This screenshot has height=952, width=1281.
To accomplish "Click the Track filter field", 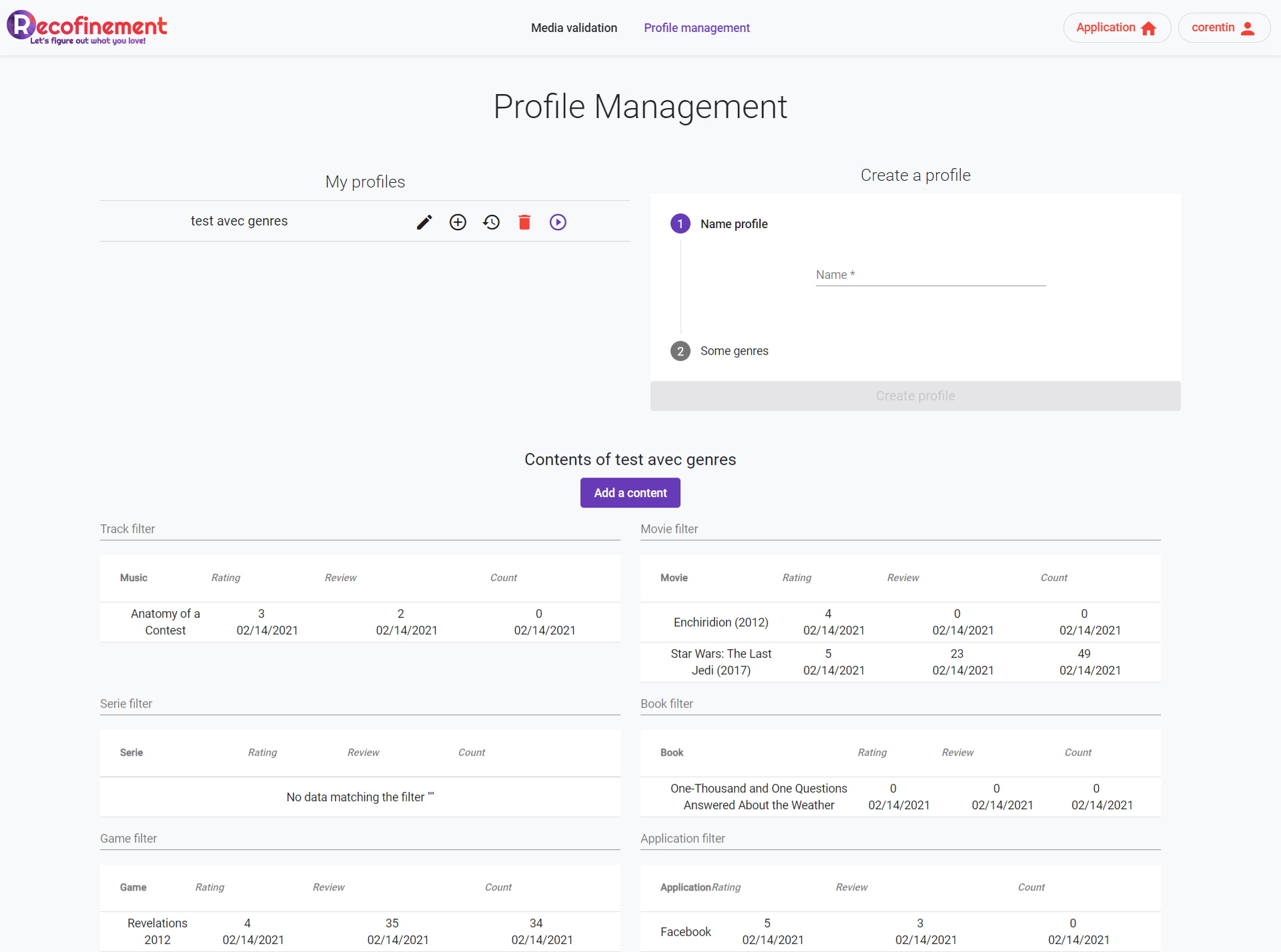I will pyautogui.click(x=360, y=529).
